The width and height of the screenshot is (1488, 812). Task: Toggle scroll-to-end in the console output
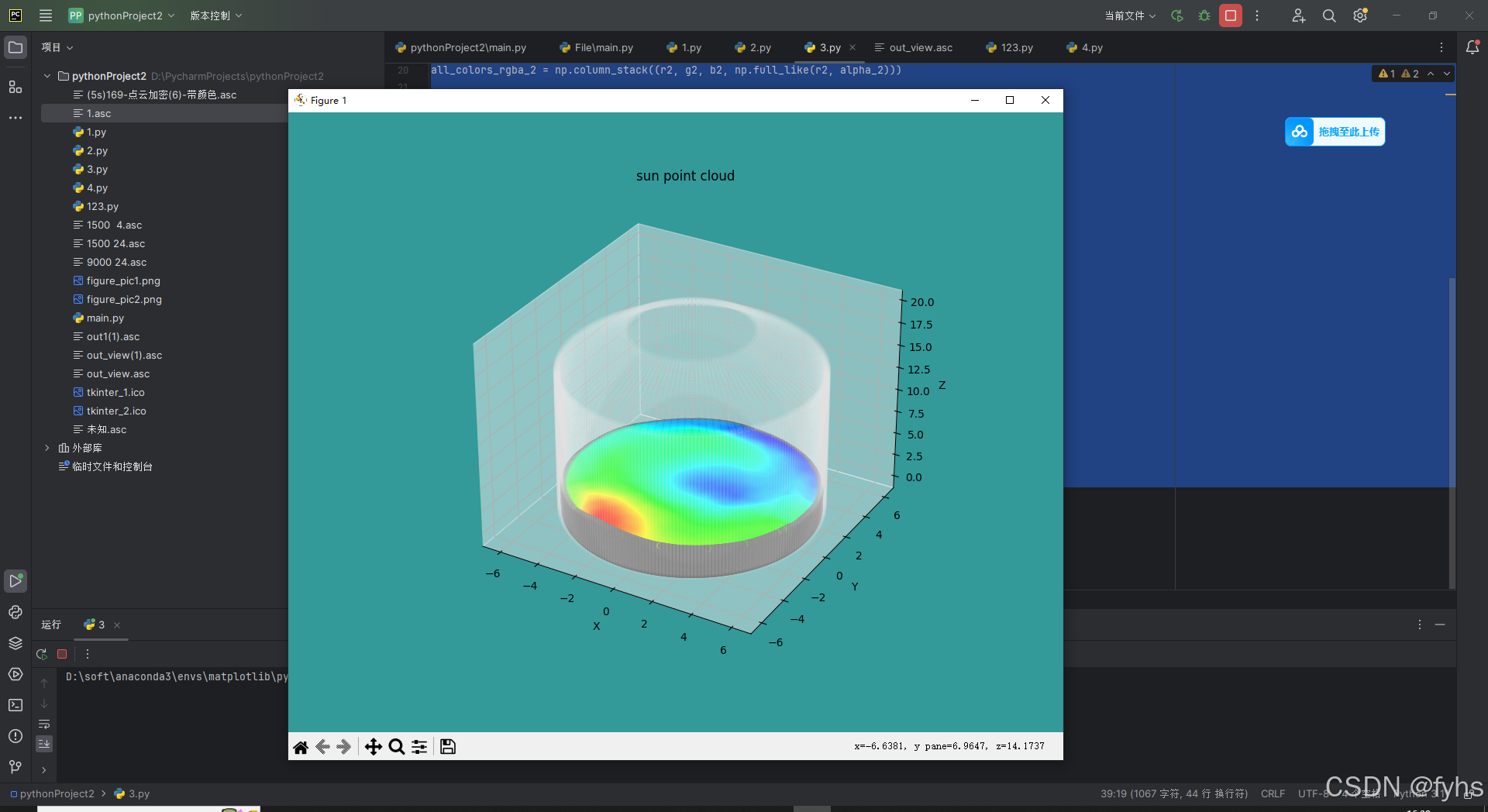(44, 744)
